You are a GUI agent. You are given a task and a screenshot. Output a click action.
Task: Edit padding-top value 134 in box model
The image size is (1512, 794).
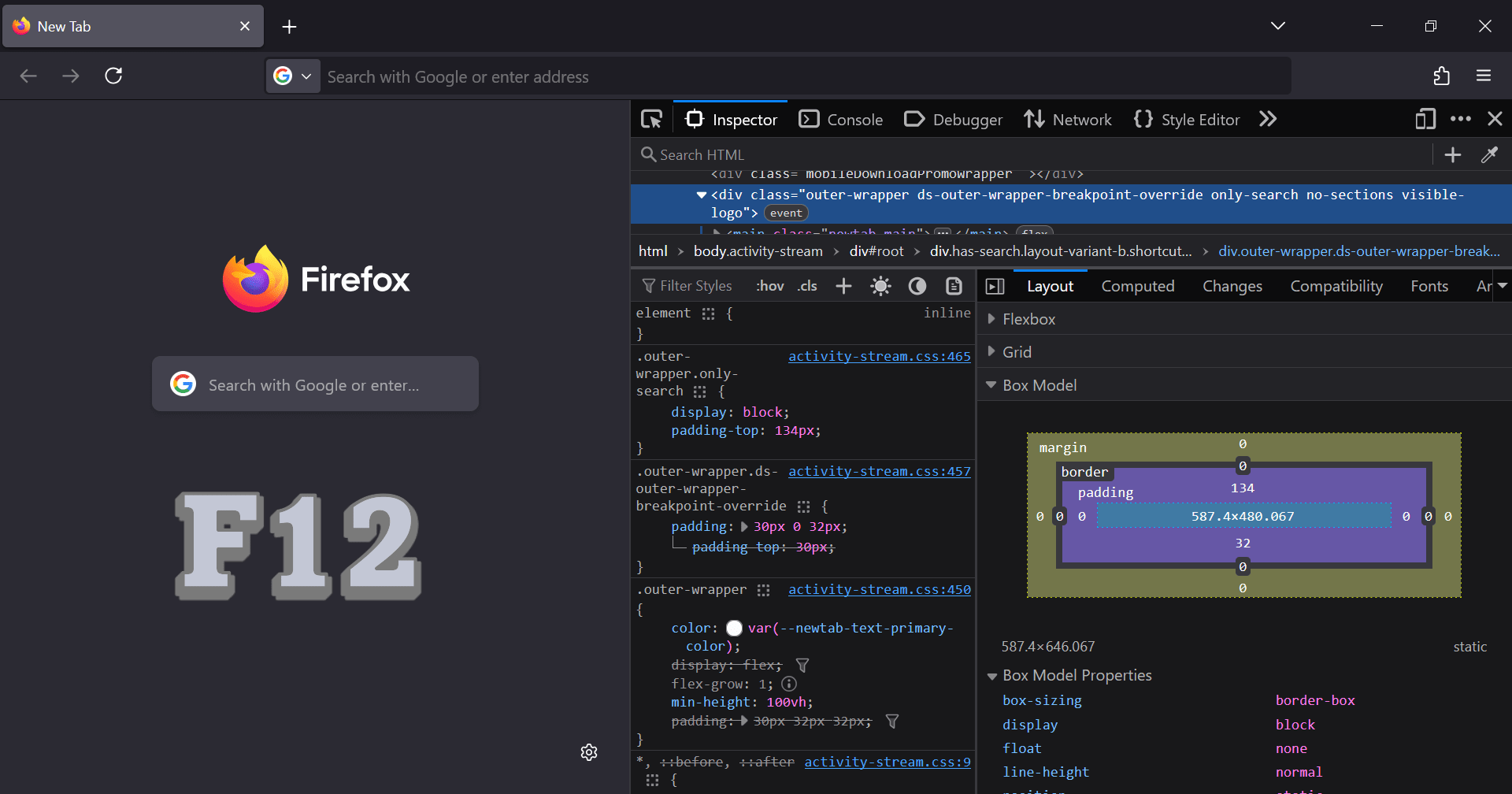point(1243,488)
